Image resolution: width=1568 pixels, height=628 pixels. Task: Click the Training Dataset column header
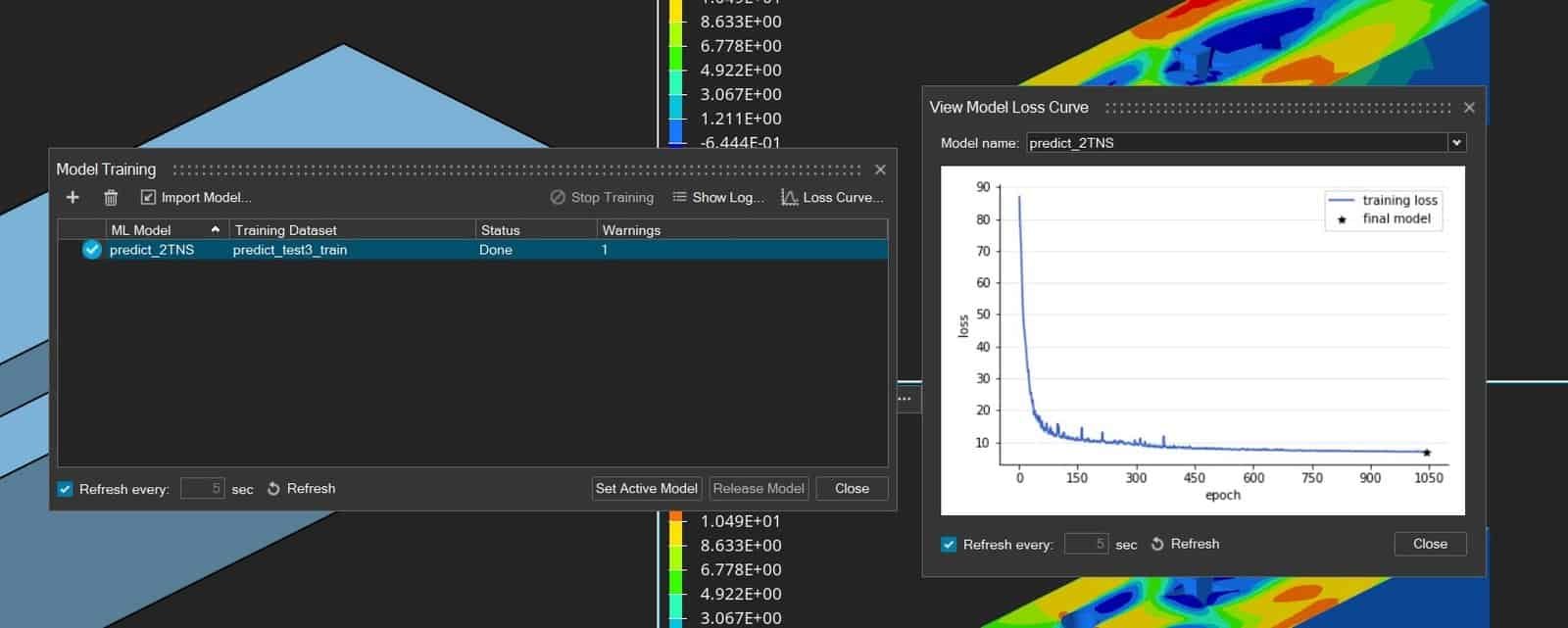352,230
